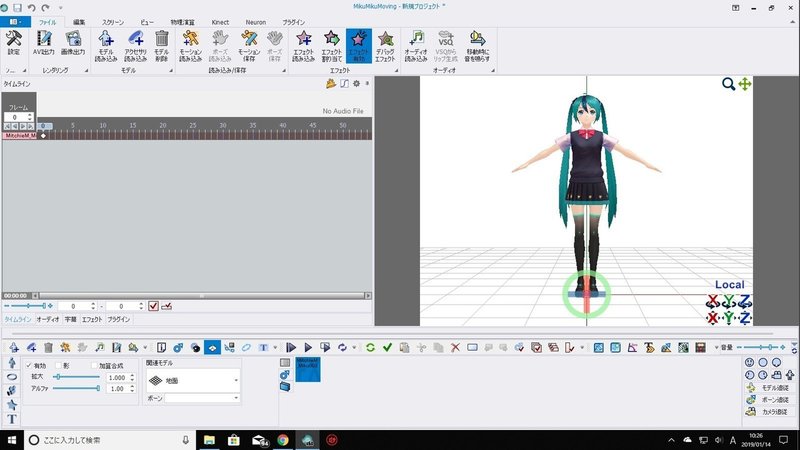Click magnifier zoom icon in viewport
Viewport: 800px width, 450px height.
pyautogui.click(x=728, y=84)
